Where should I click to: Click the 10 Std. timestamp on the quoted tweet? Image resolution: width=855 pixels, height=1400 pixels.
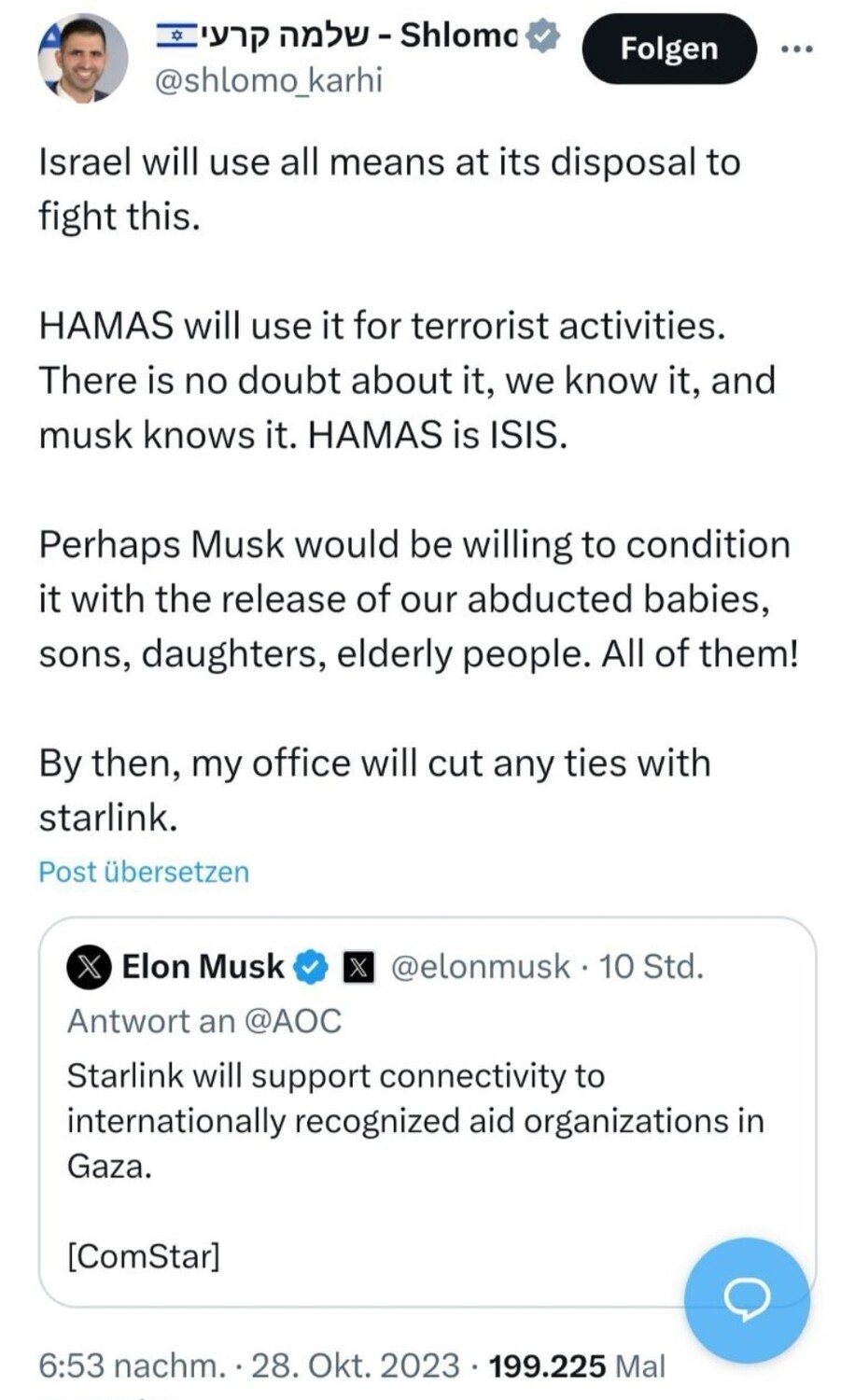(x=653, y=967)
